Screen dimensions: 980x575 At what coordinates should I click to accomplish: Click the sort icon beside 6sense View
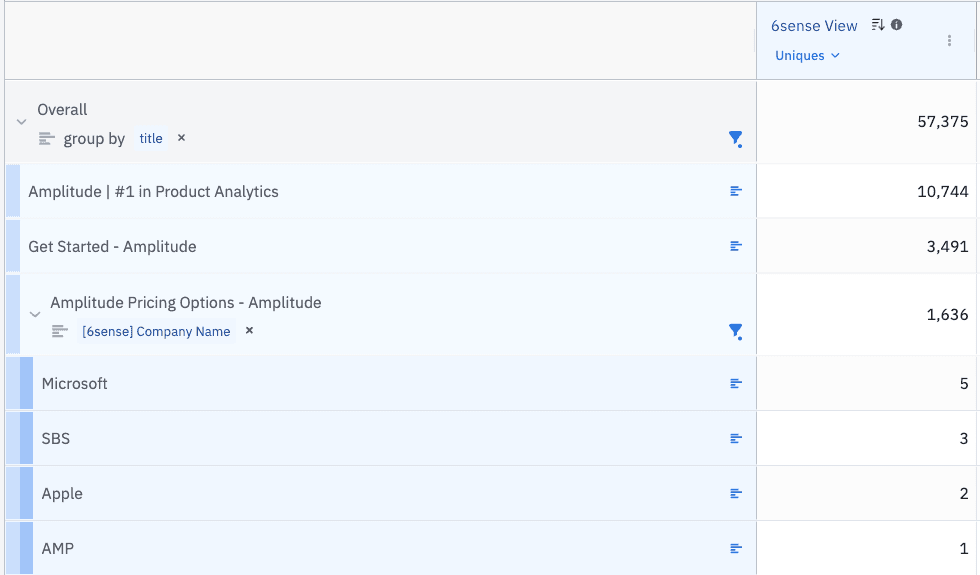coord(878,25)
